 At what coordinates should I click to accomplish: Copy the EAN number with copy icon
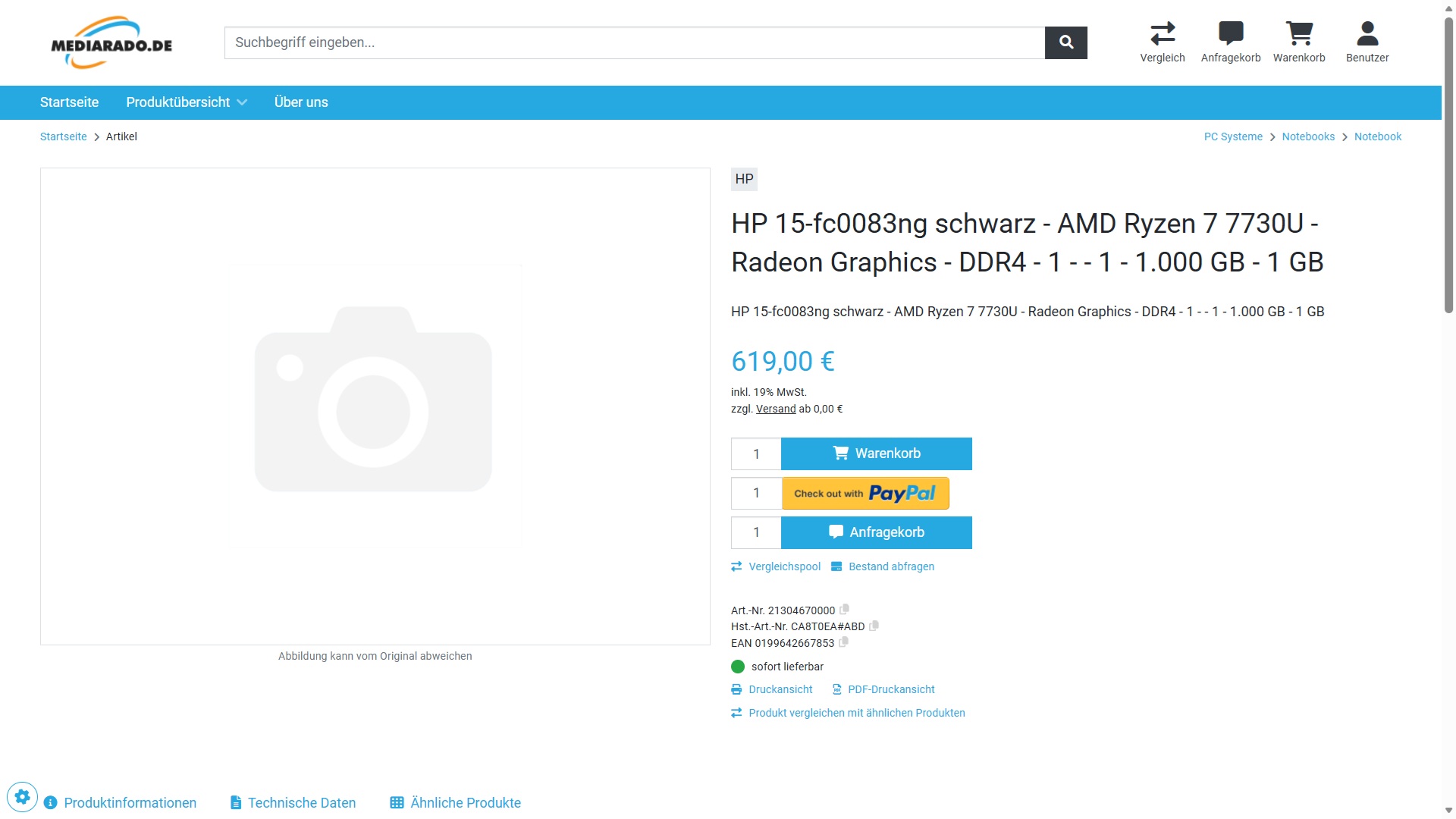pyautogui.click(x=843, y=642)
